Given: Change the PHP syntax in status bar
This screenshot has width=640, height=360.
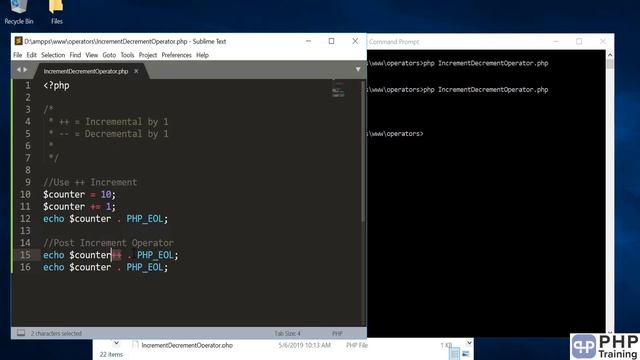Looking at the screenshot, I should pyautogui.click(x=337, y=333).
